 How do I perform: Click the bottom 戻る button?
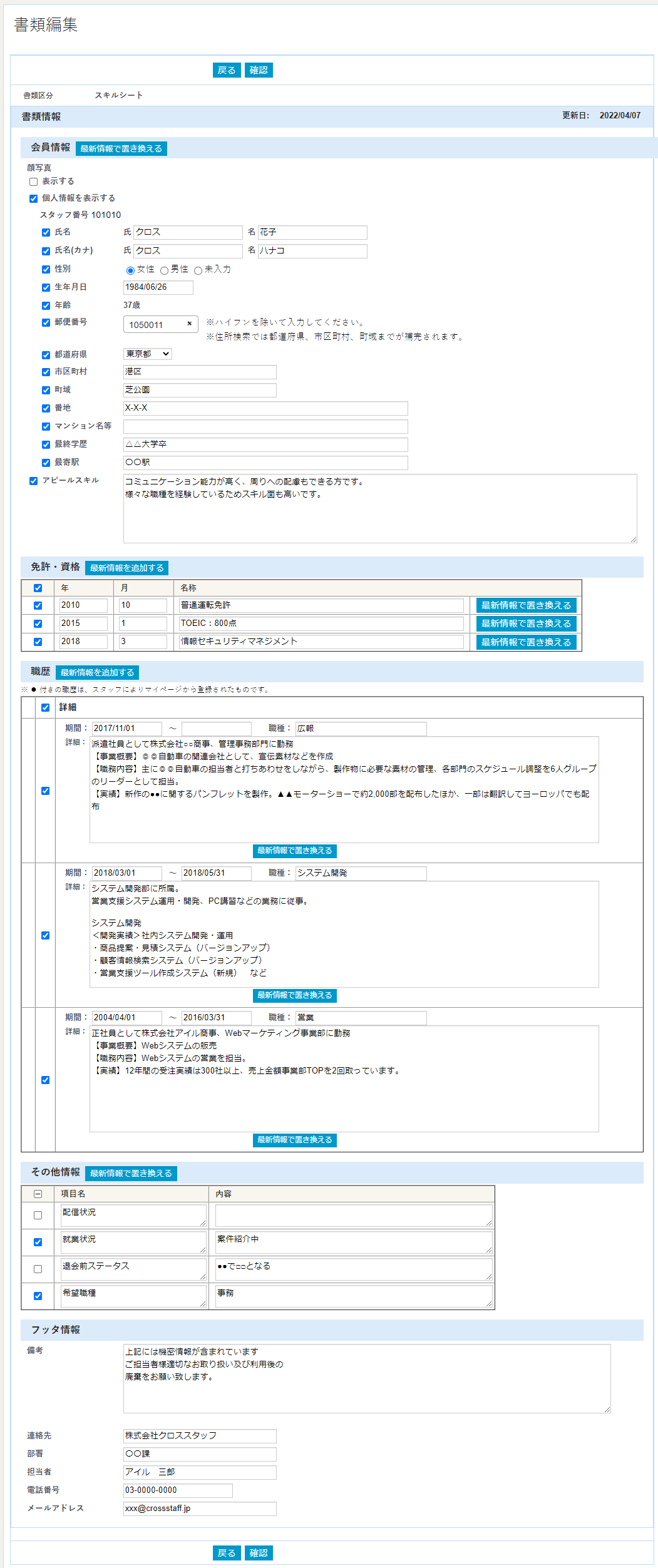click(227, 1553)
